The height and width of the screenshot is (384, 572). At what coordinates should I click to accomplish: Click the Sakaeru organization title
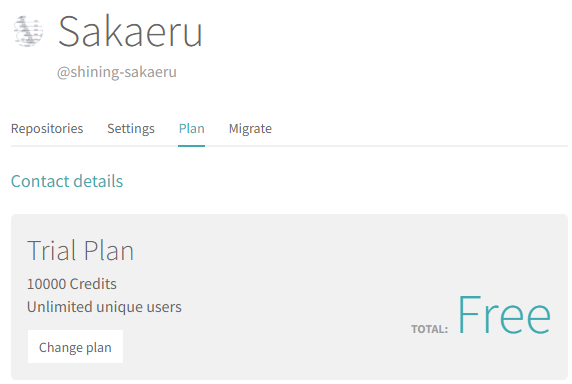pyautogui.click(x=130, y=32)
